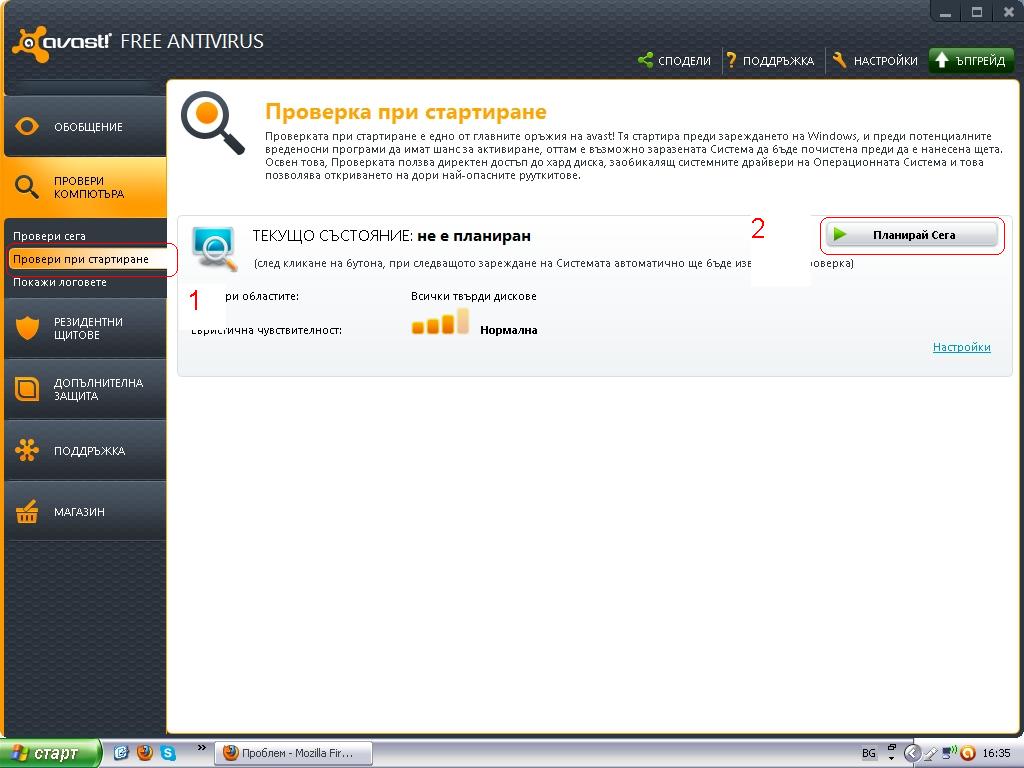Switch to the Проблем - Mozilla Firefox taskbar window
Screen dimensions: 1024x768
pos(294,753)
